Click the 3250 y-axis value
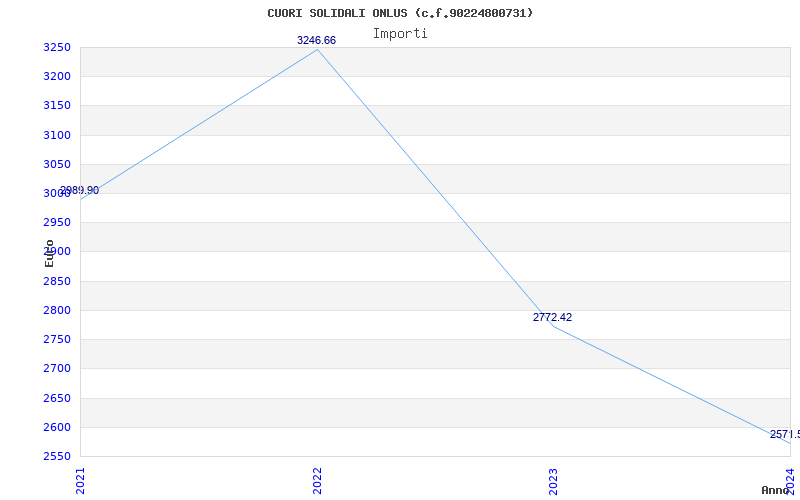The height and width of the screenshot is (500, 800). [x=57, y=48]
